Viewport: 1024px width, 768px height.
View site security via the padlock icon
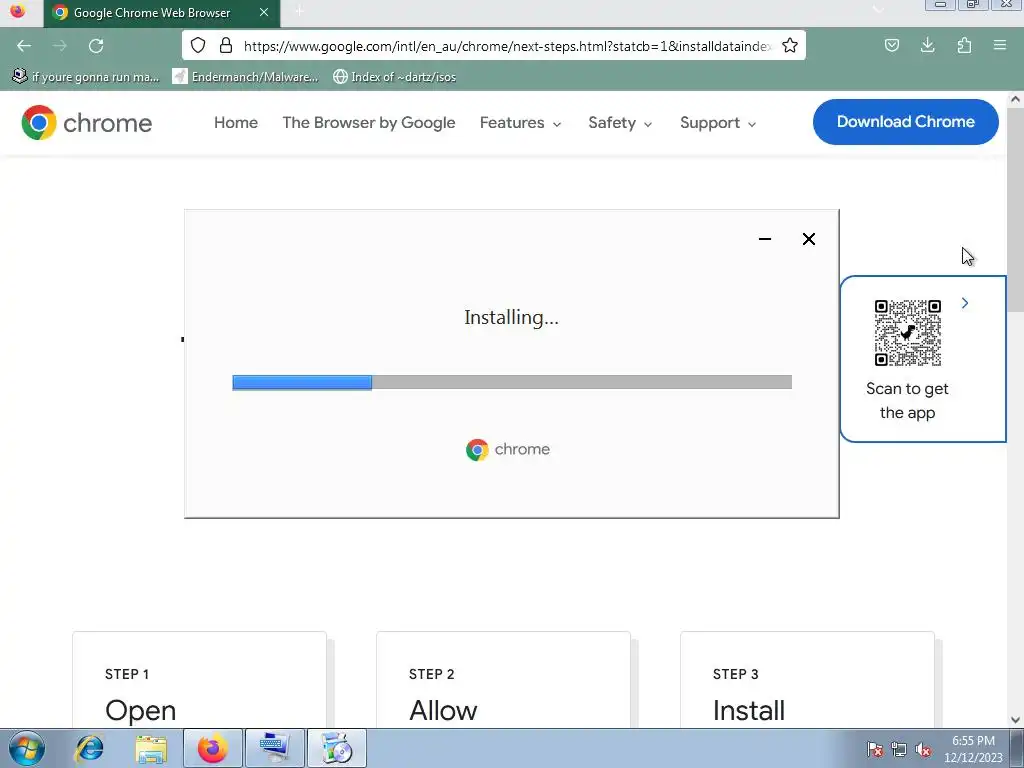[x=226, y=45]
